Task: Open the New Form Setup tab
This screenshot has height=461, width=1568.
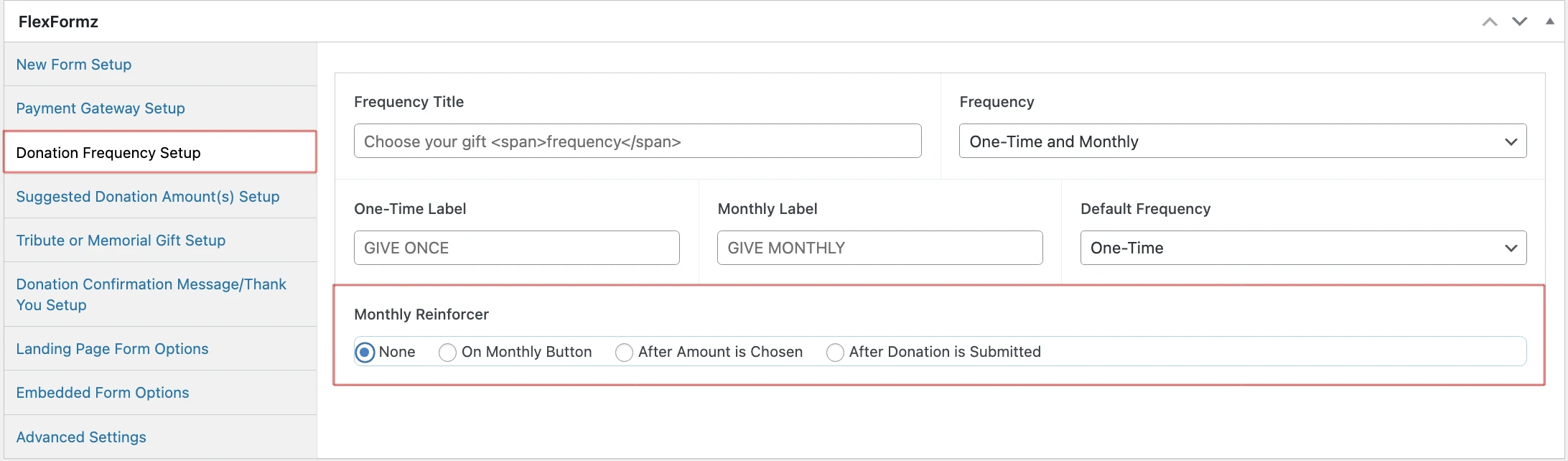Action: point(74,65)
